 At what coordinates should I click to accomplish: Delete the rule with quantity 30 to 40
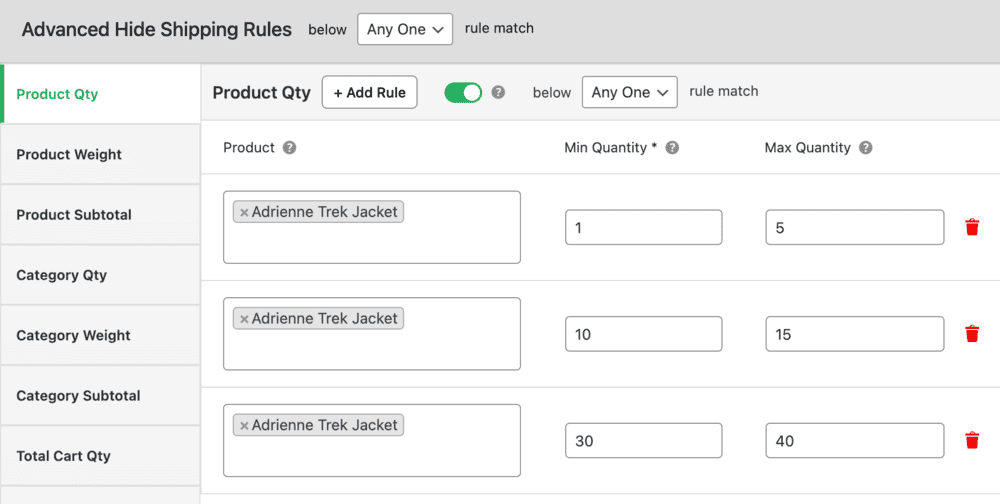pos(972,440)
